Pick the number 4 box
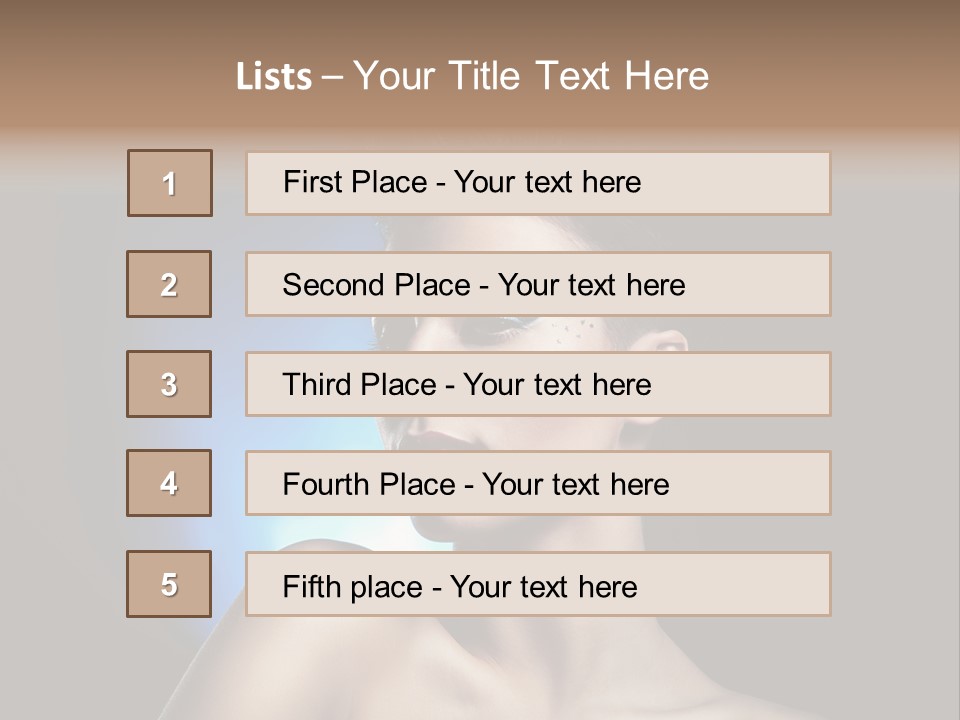The width and height of the screenshot is (960, 720). pos(169,483)
